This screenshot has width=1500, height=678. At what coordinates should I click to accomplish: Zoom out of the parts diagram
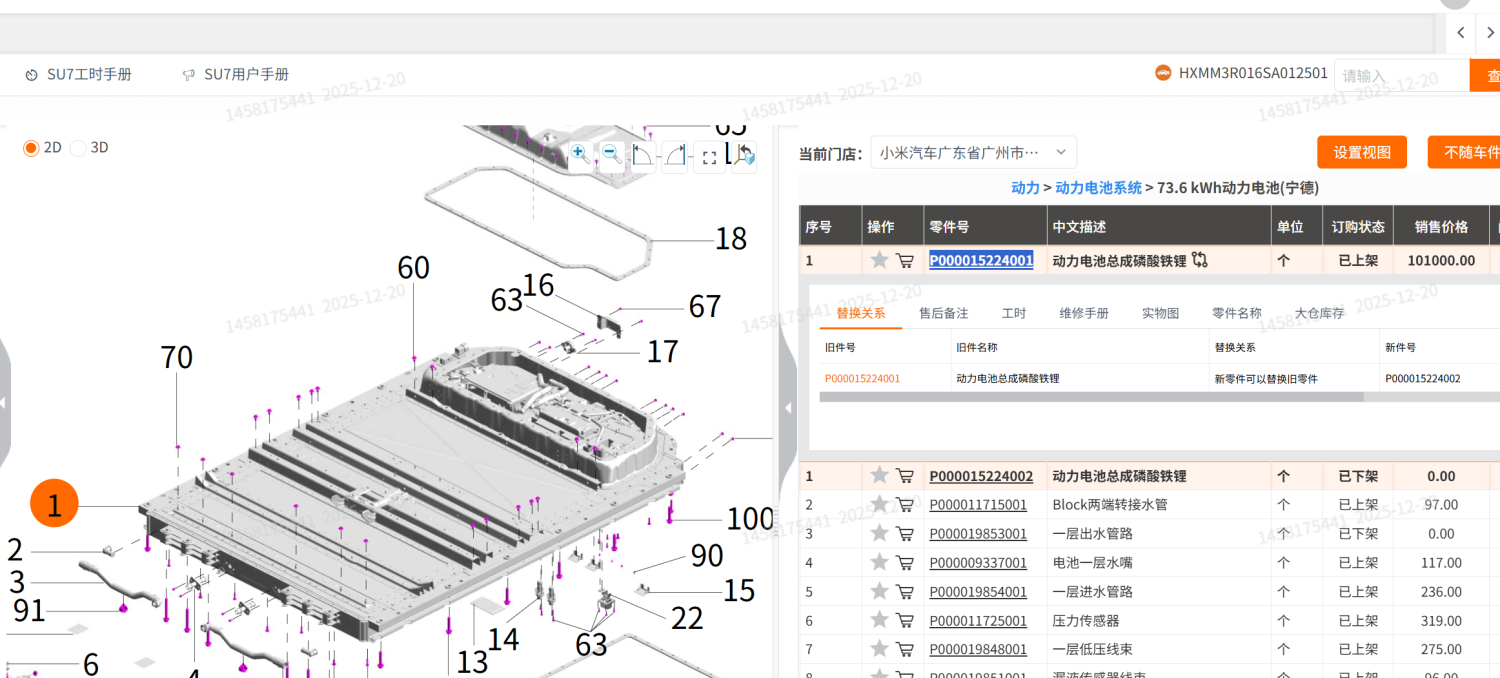tap(612, 155)
